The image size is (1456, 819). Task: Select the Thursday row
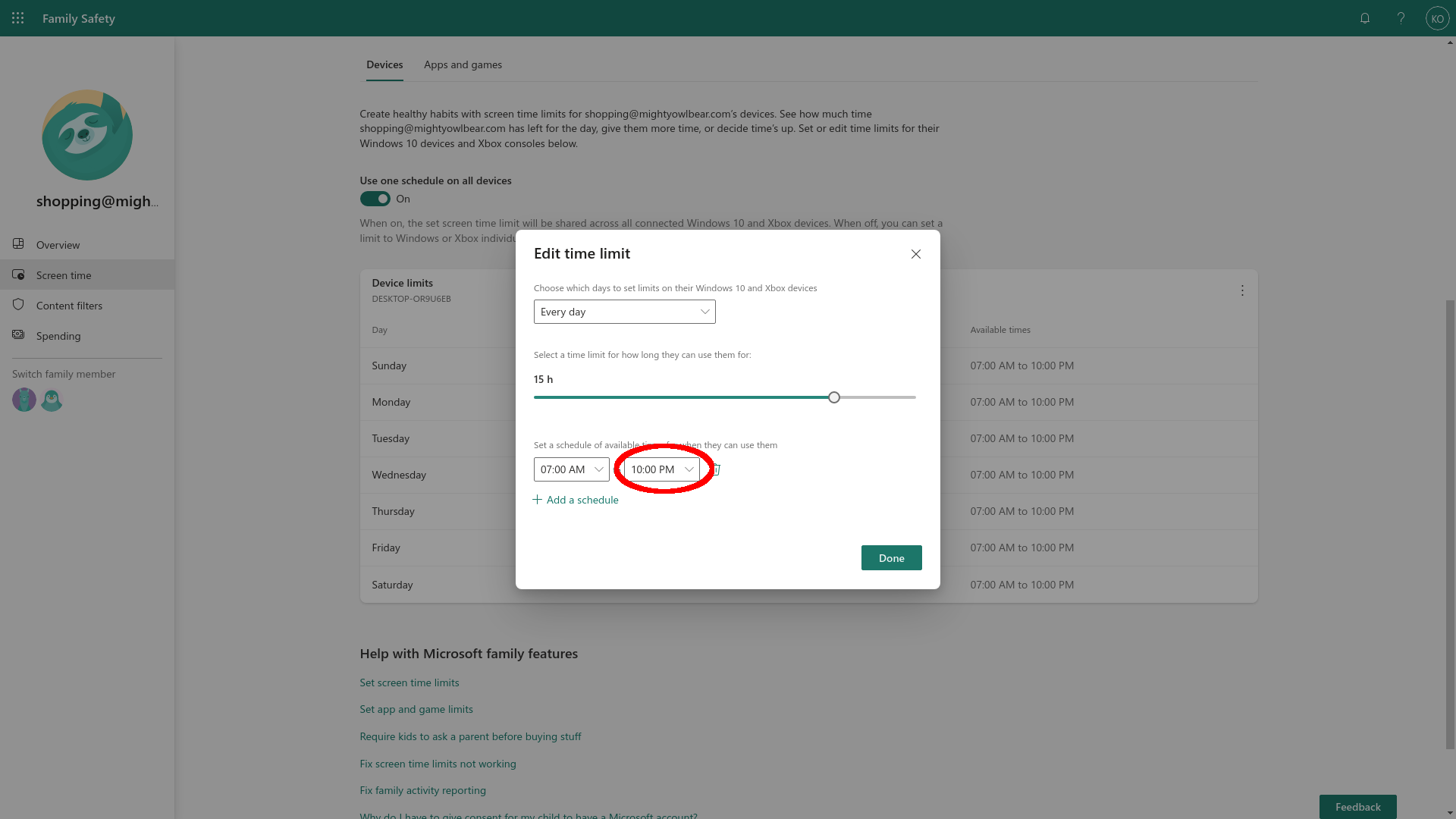pos(808,511)
